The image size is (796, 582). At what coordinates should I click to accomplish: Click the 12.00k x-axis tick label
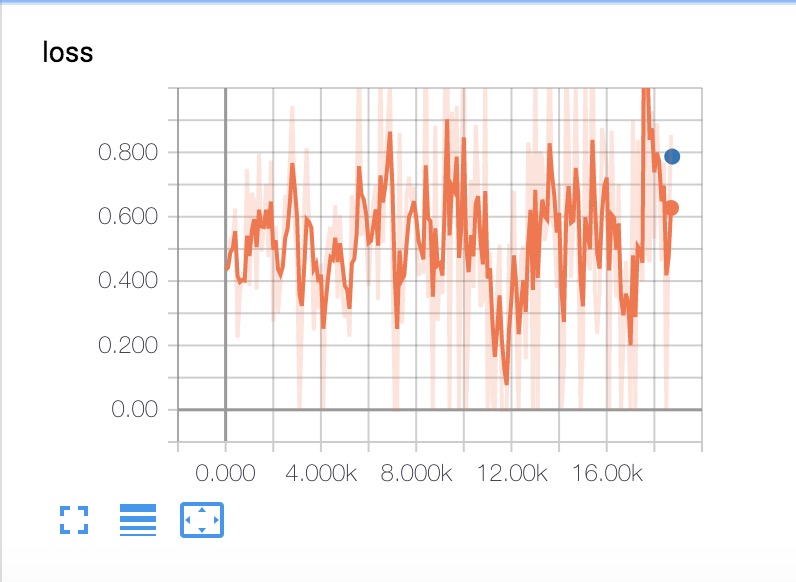point(511,472)
